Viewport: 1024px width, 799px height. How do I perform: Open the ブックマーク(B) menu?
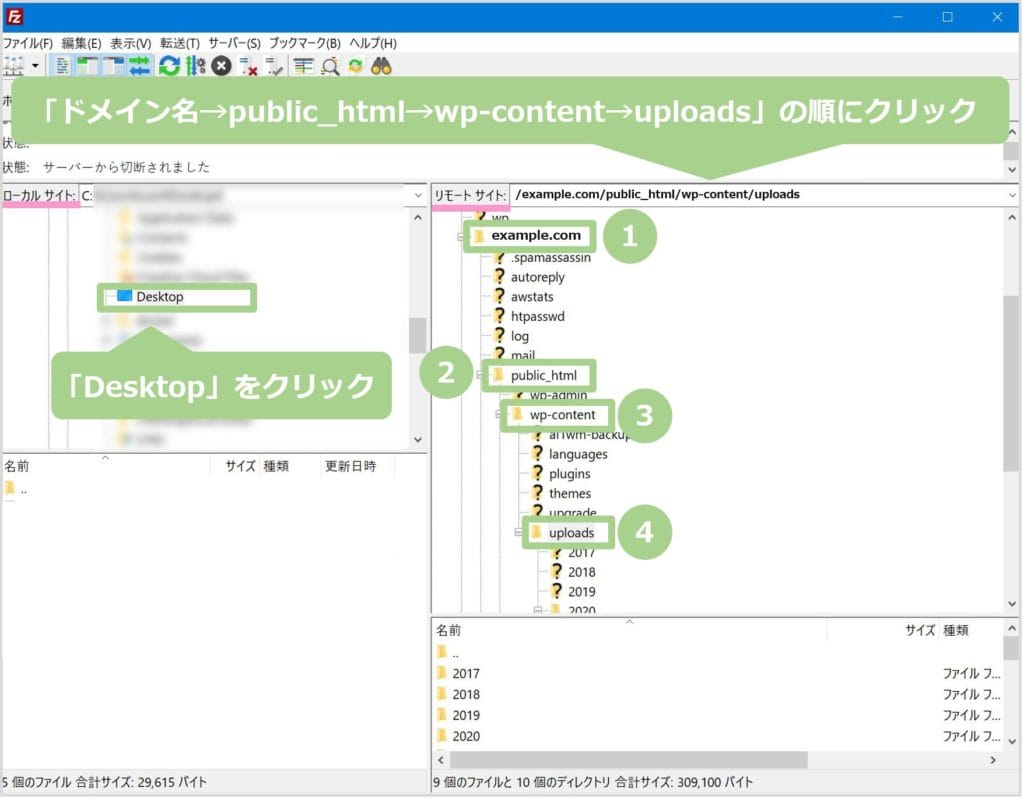[305, 43]
